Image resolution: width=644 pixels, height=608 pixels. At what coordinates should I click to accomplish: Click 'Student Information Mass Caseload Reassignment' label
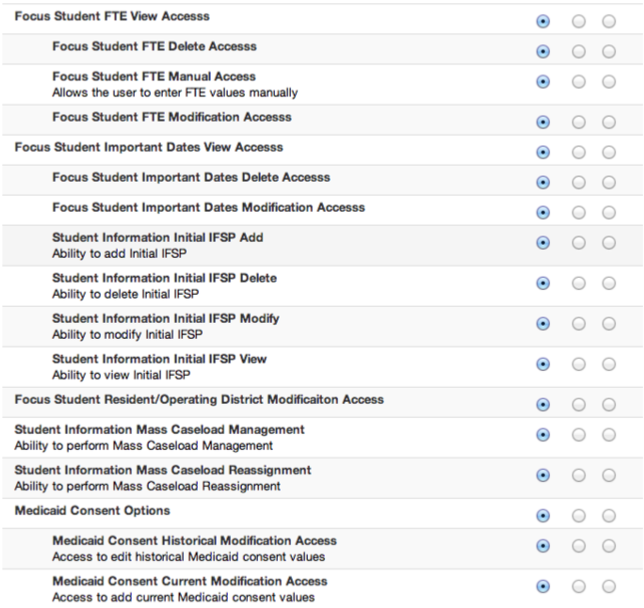pyautogui.click(x=163, y=470)
